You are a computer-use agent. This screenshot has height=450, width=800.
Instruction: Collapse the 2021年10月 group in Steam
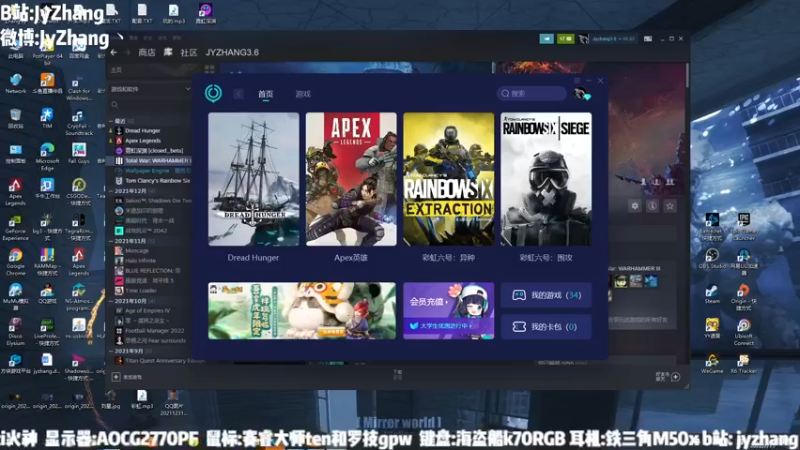pyautogui.click(x=111, y=301)
